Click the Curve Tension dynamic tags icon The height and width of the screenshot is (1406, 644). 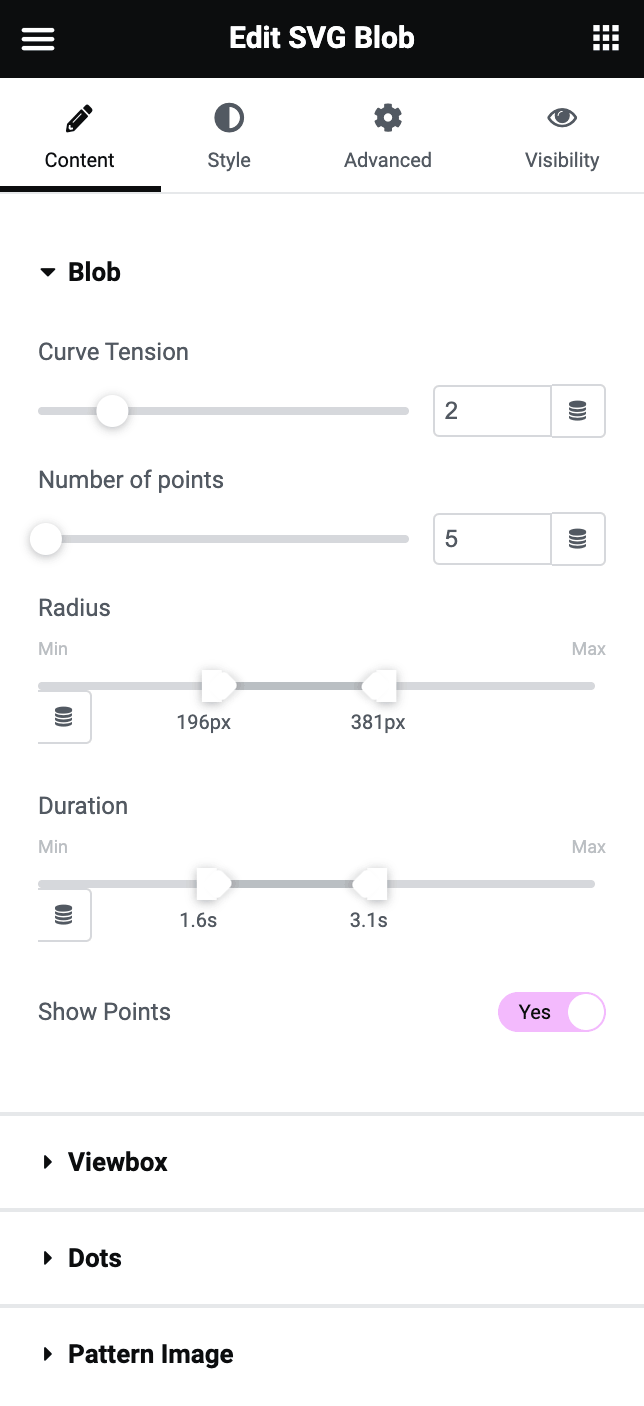(578, 411)
